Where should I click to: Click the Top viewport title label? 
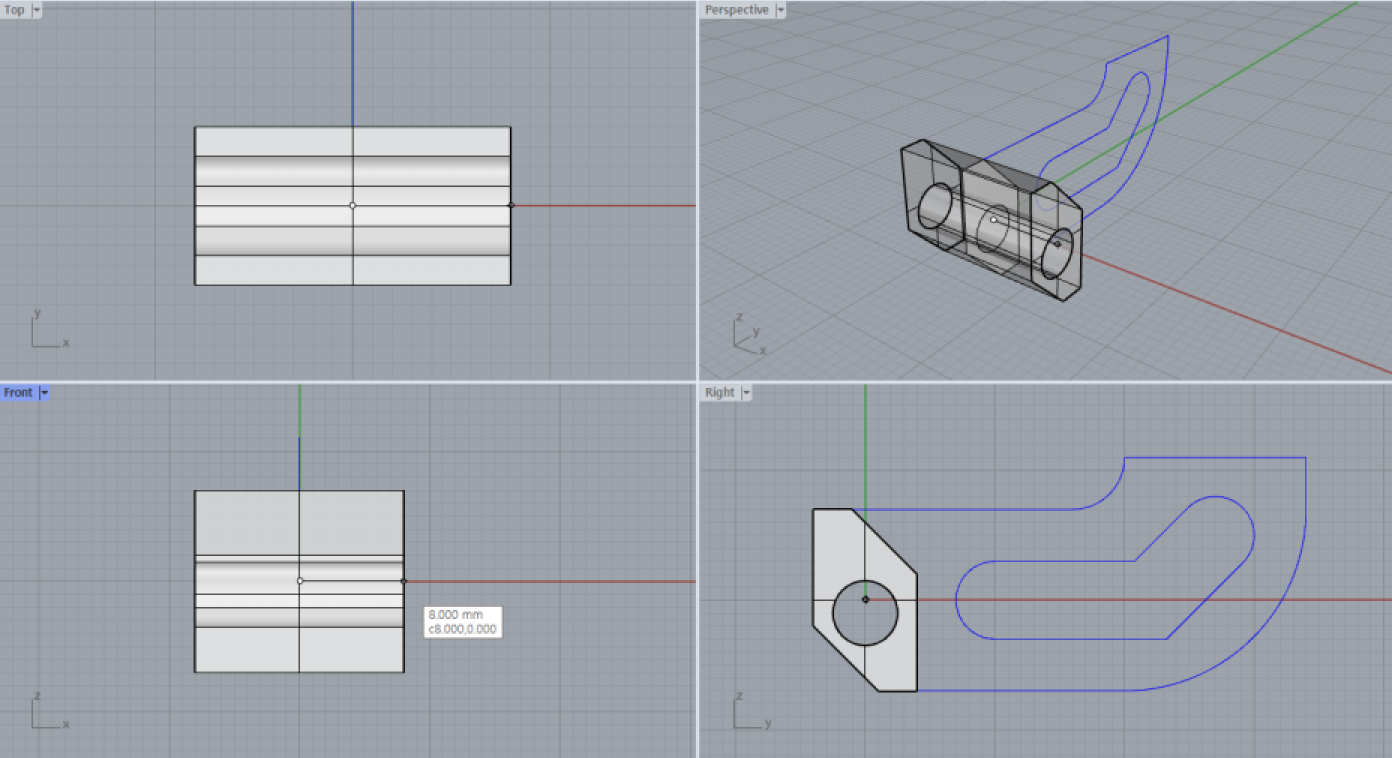[15, 10]
